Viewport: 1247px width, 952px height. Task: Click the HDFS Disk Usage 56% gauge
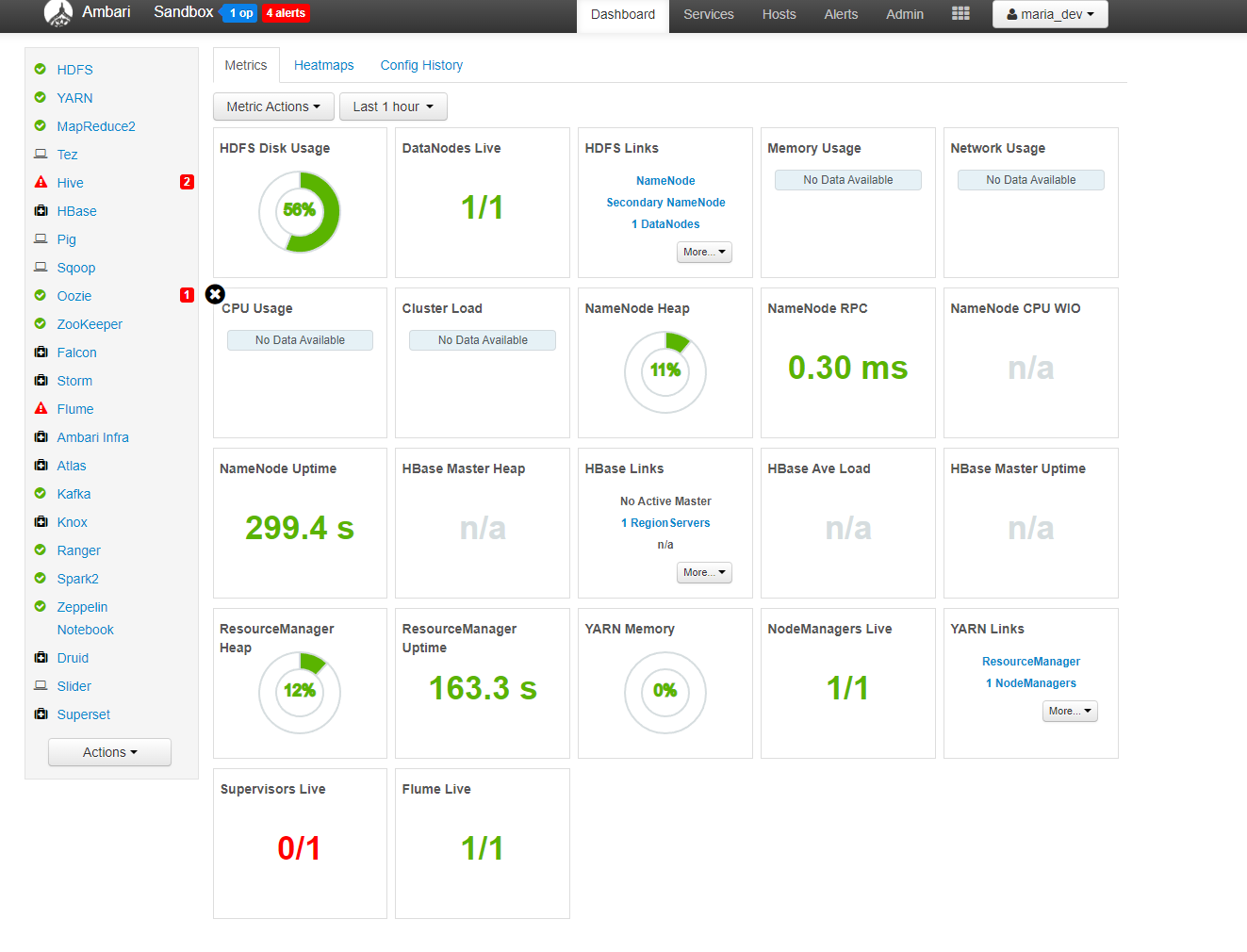(x=300, y=211)
